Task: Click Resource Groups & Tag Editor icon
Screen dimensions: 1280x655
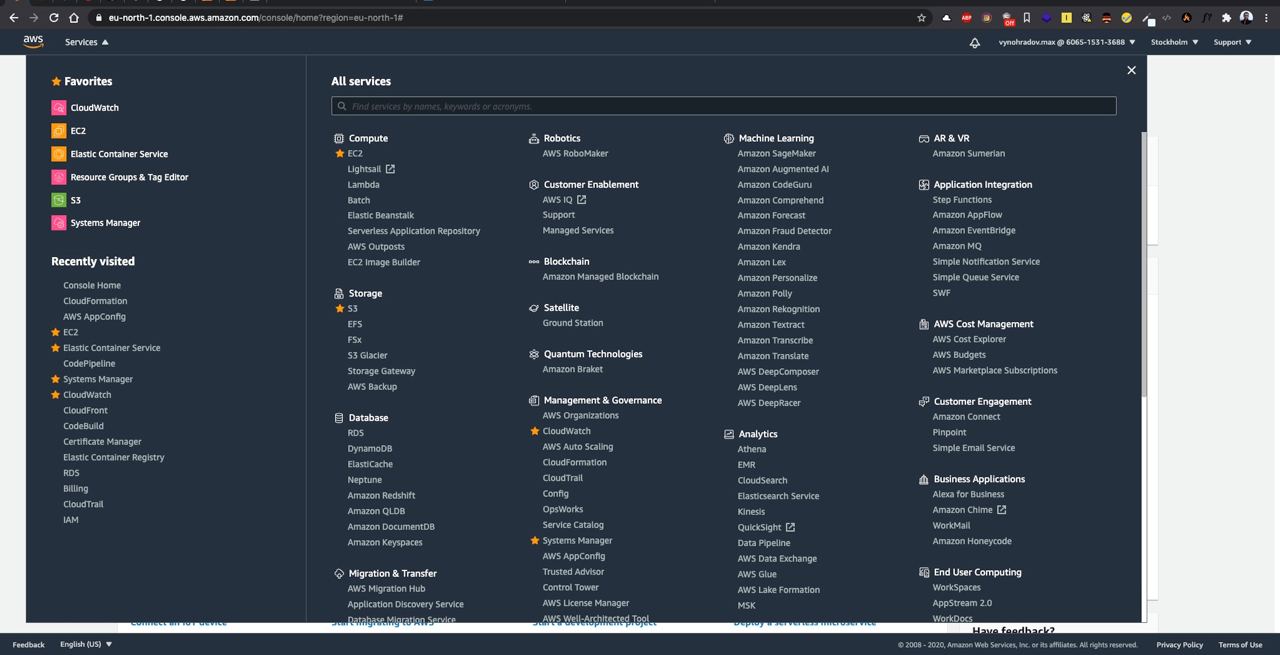Action: click(x=59, y=177)
